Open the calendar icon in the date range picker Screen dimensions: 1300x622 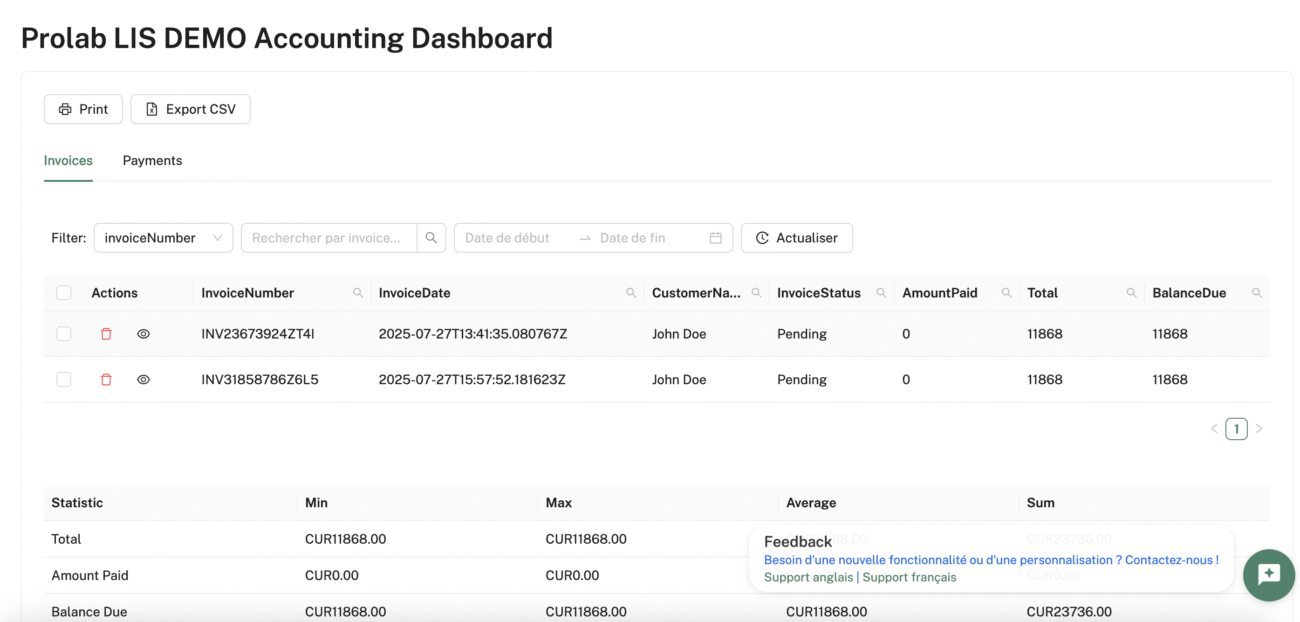click(x=715, y=238)
